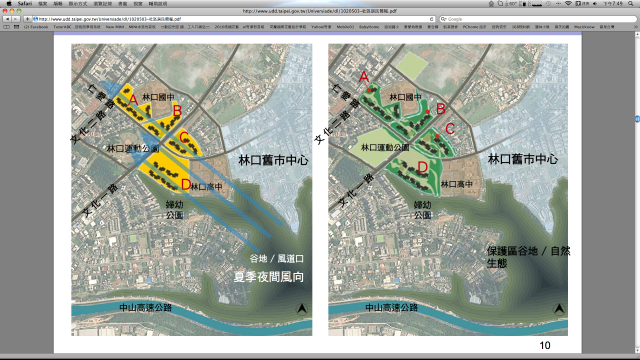Open the 視窗 menu
Screen dimensions: 640x360
[x=138, y=3]
